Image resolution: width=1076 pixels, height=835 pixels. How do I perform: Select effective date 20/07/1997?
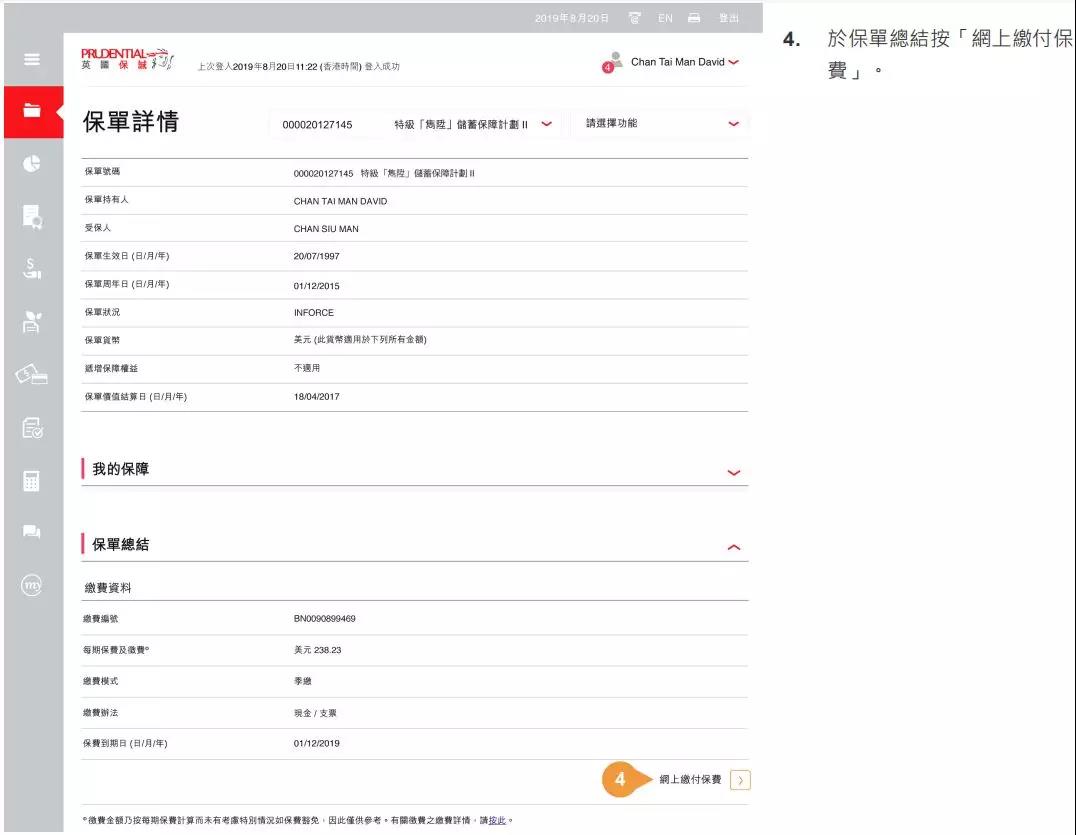point(316,256)
